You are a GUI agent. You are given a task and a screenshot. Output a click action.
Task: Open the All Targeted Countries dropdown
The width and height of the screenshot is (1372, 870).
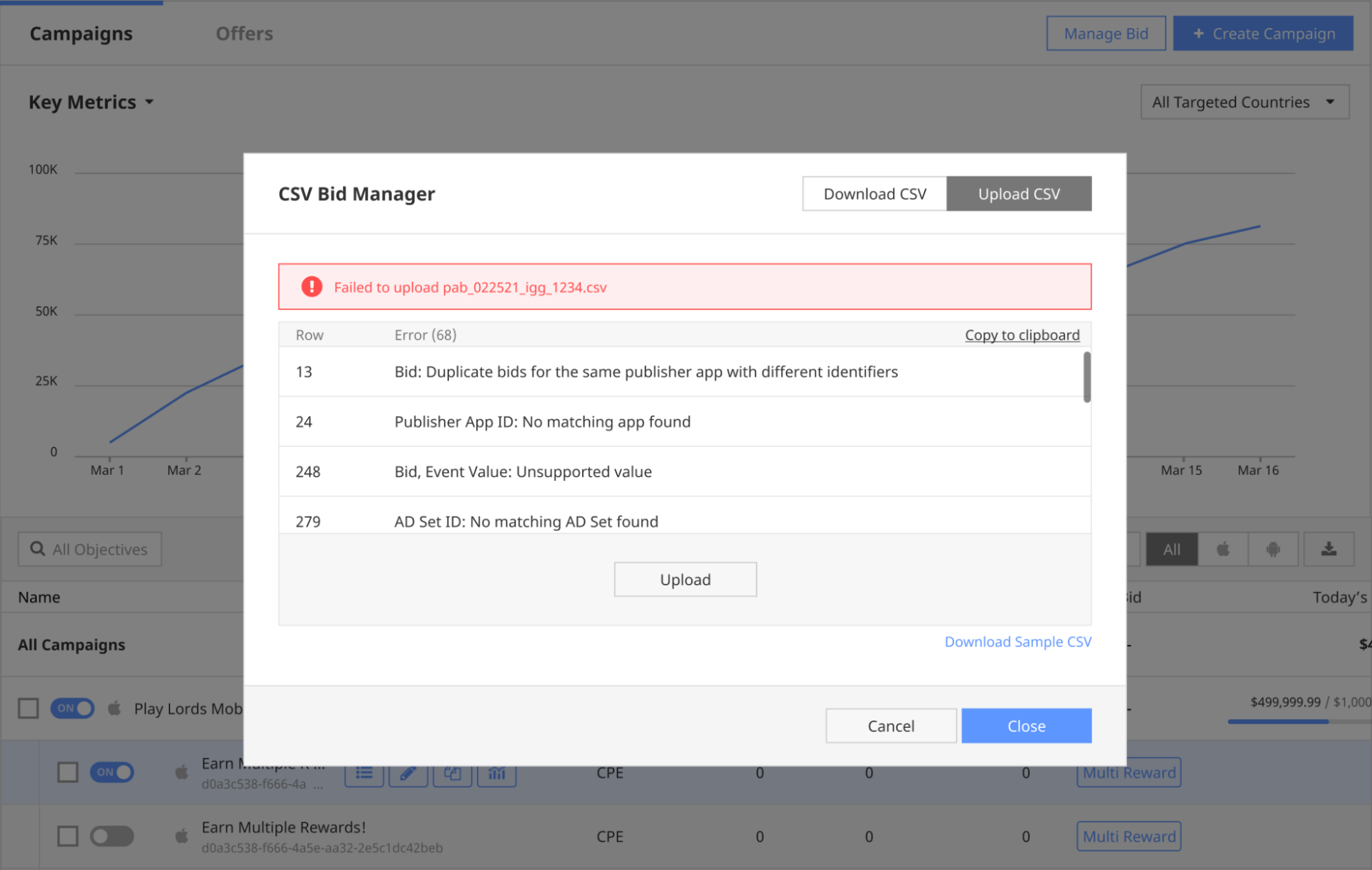pyautogui.click(x=1244, y=102)
